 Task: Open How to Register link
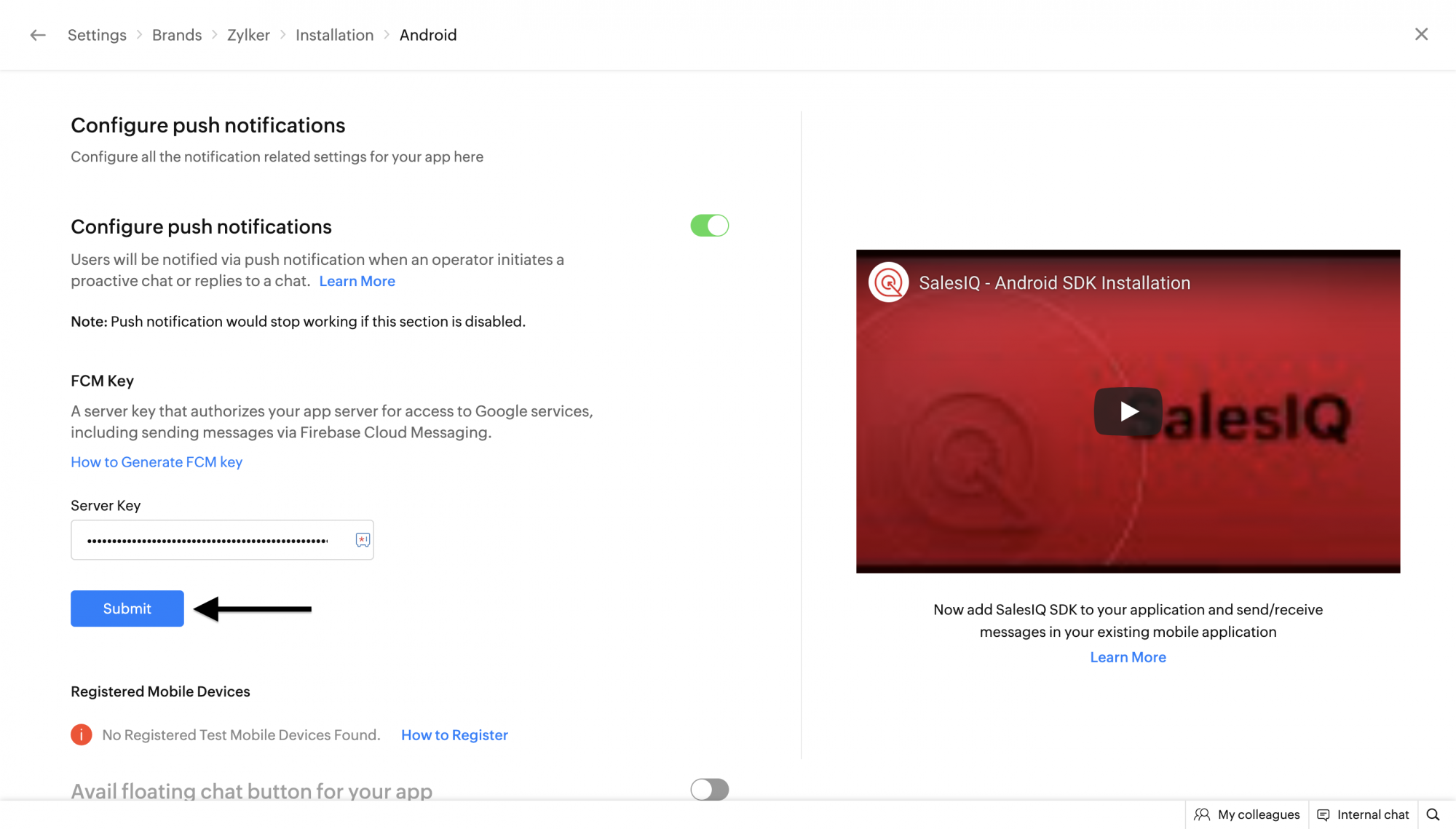(x=454, y=735)
